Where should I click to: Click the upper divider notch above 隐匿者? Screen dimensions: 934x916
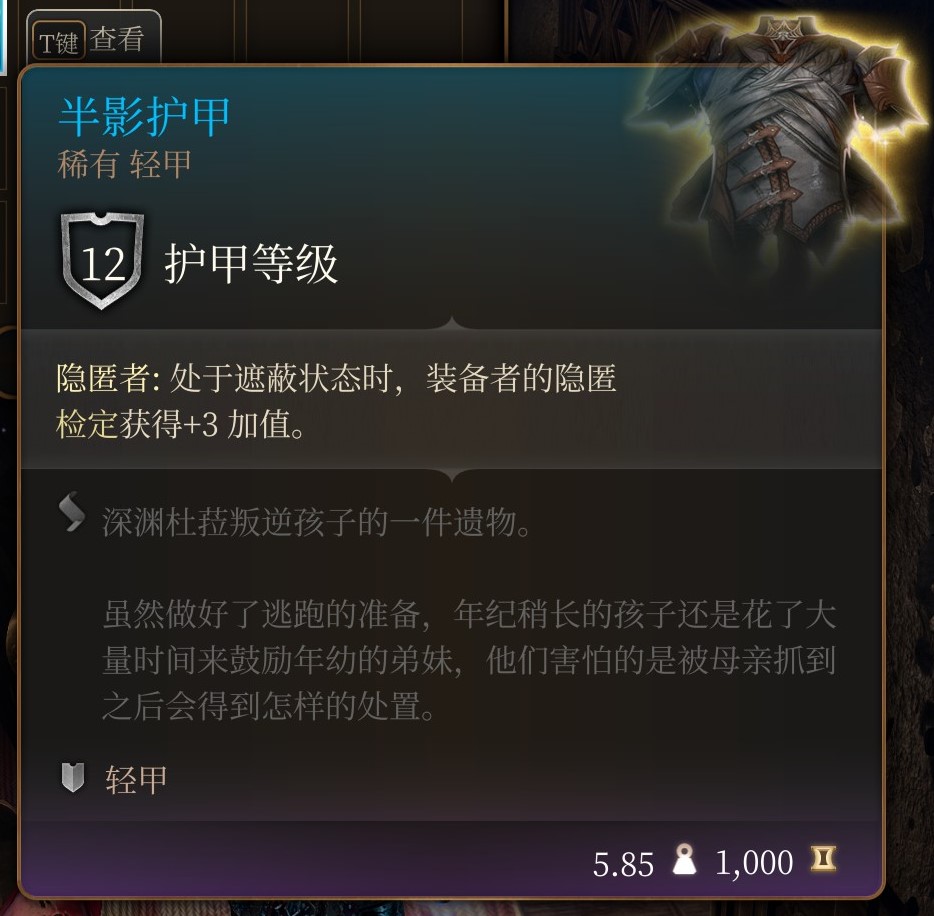point(452,323)
